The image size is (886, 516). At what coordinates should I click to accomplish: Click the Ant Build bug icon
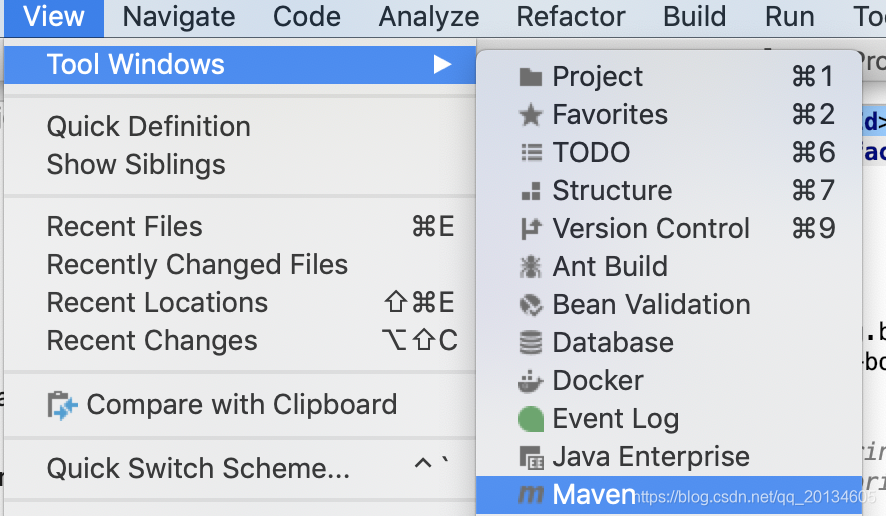(531, 267)
